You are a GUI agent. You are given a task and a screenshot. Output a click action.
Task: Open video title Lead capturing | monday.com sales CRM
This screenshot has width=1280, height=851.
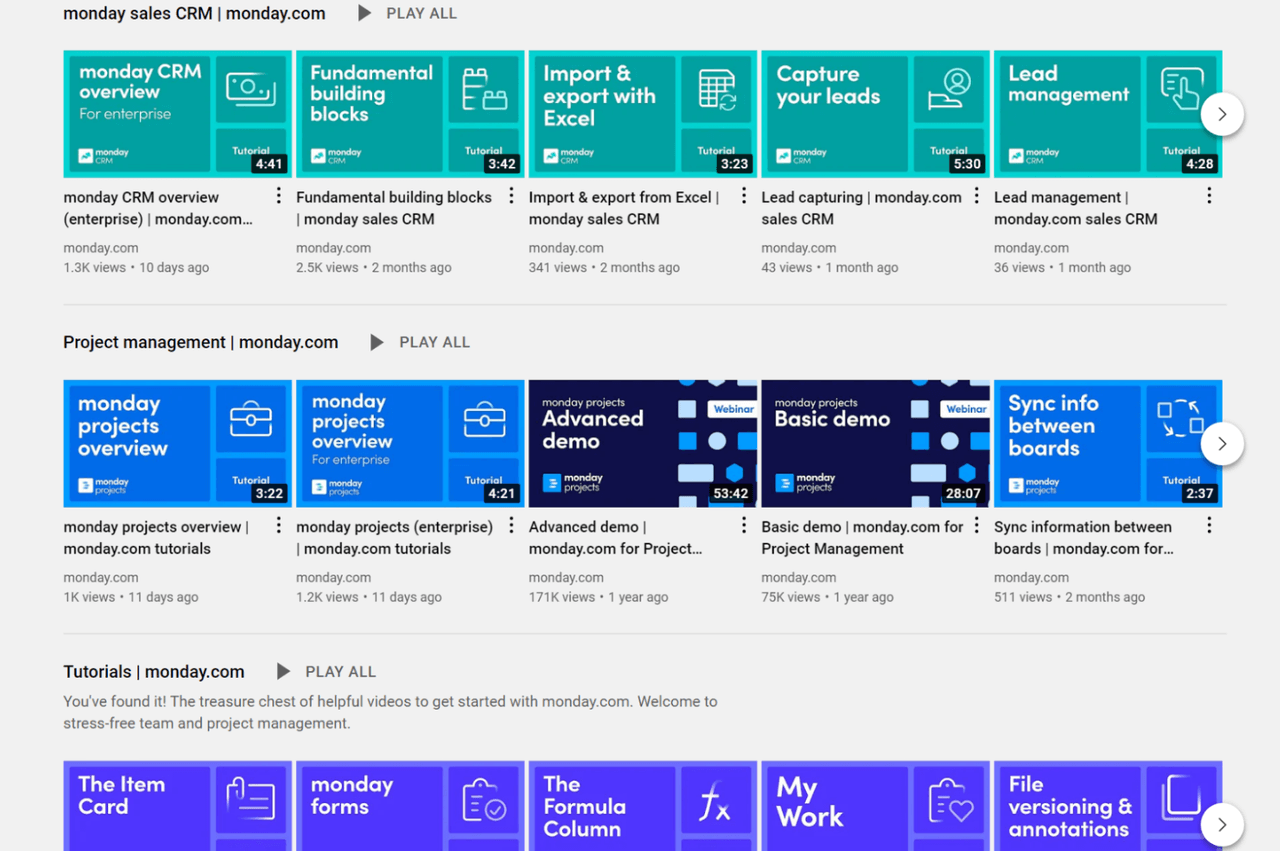pos(861,208)
